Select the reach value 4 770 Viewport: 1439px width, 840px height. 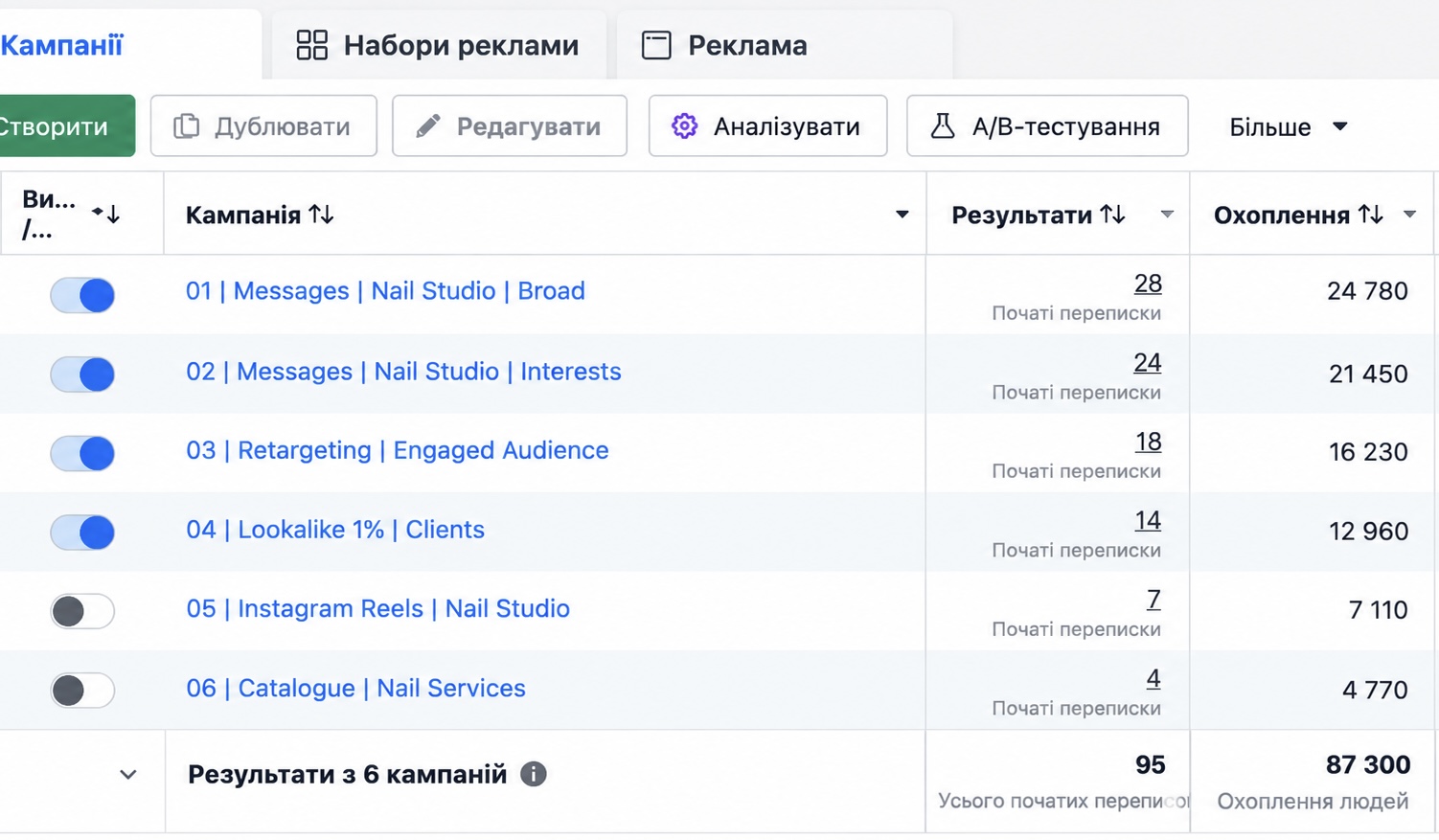[x=1375, y=690]
